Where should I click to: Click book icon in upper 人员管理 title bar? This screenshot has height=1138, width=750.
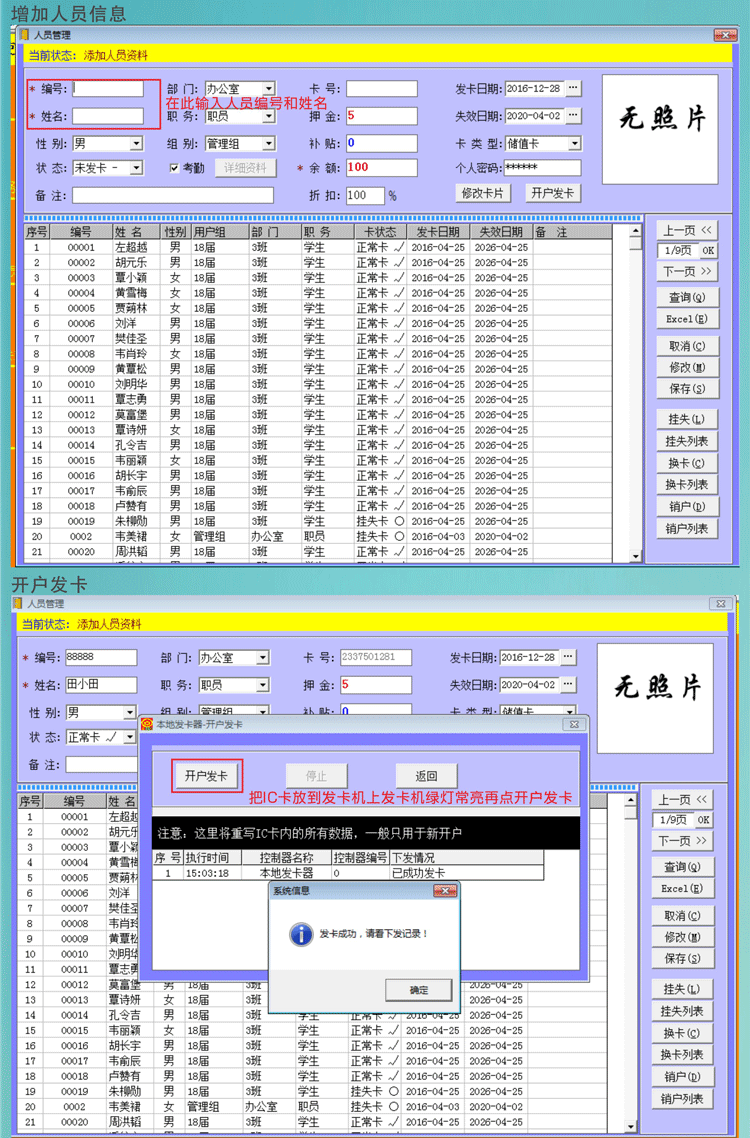click(24, 35)
